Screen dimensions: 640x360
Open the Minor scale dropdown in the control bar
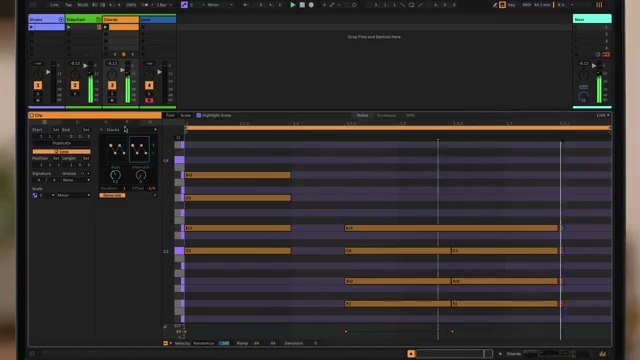pyautogui.click(x=220, y=5)
